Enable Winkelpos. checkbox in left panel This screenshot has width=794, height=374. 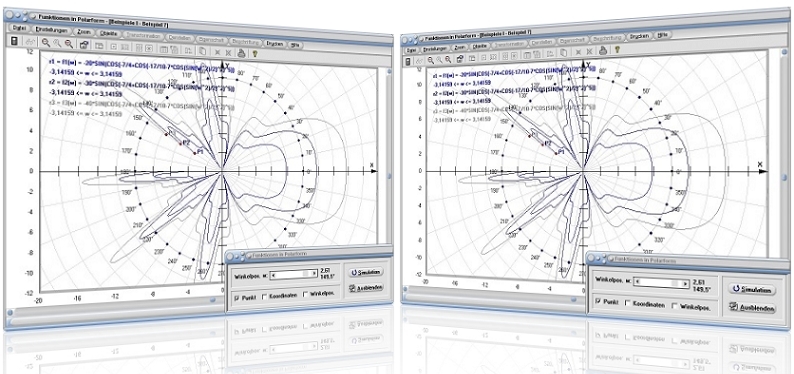coord(305,295)
